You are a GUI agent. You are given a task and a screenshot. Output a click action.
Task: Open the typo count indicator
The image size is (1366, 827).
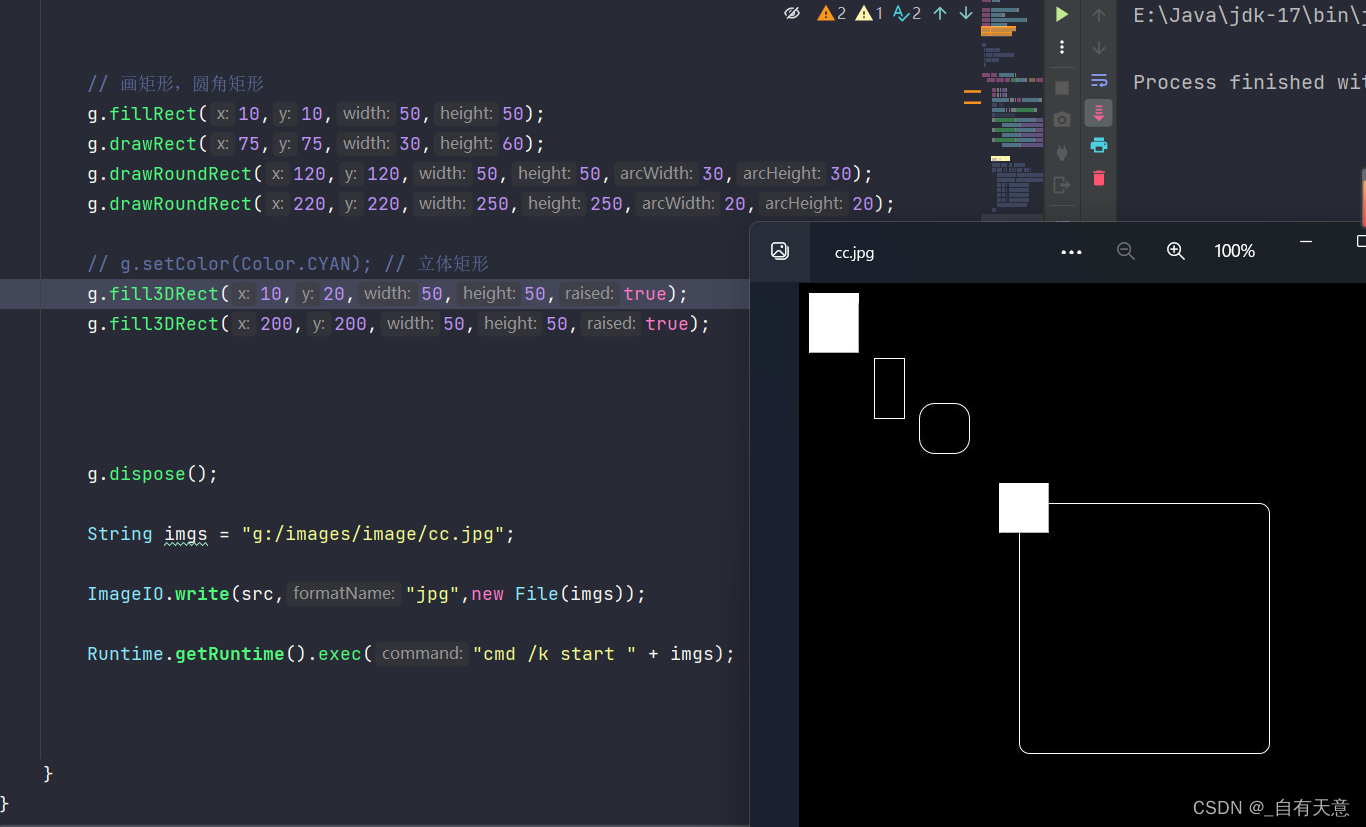(907, 13)
